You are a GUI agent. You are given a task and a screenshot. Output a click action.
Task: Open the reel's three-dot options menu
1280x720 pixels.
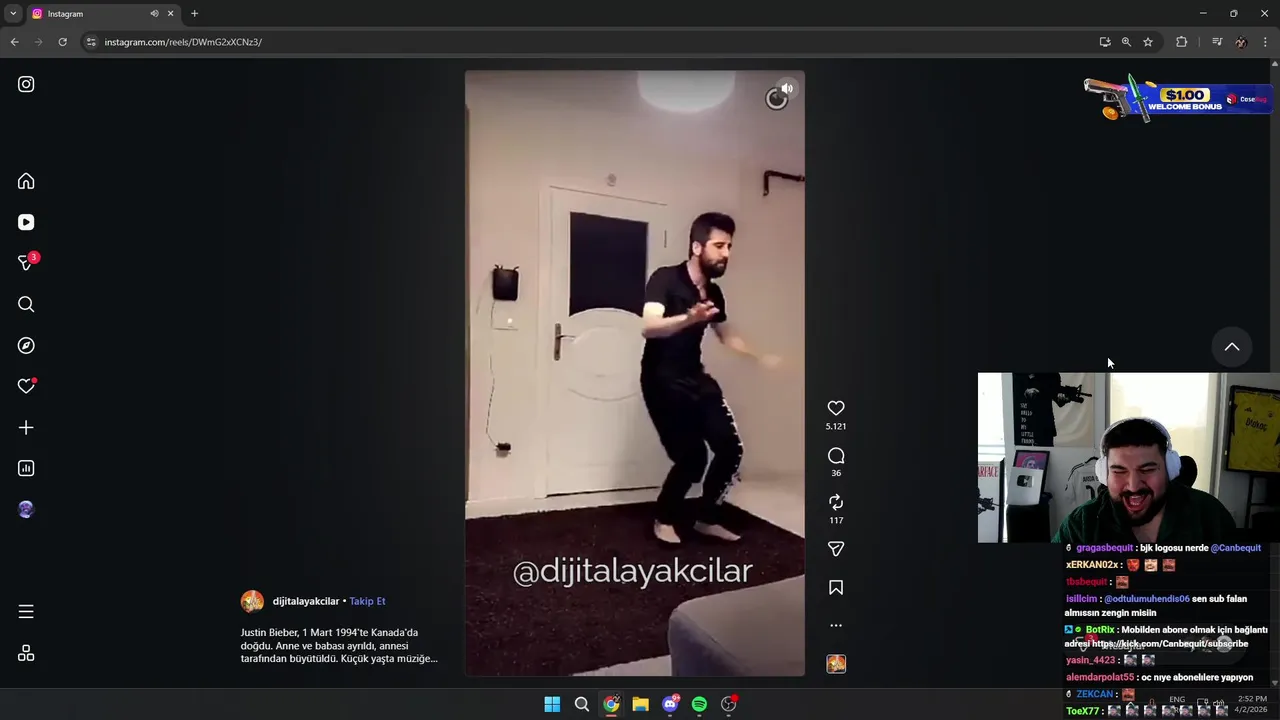836,625
